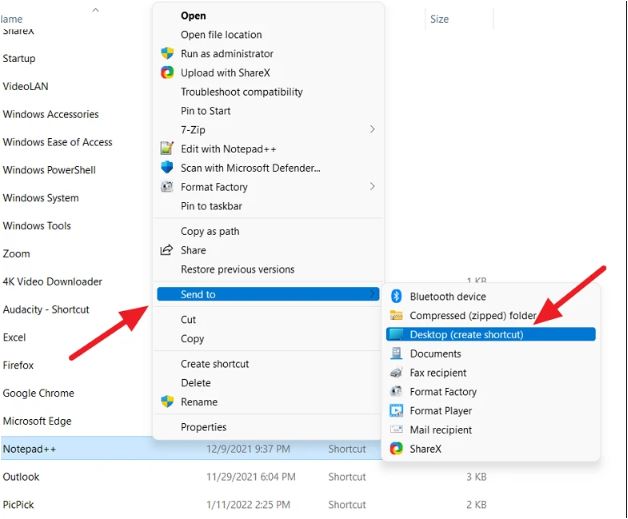This screenshot has width=628, height=519.
Task: Click the ShareX icon in Send to submenu
Action: pos(396,449)
